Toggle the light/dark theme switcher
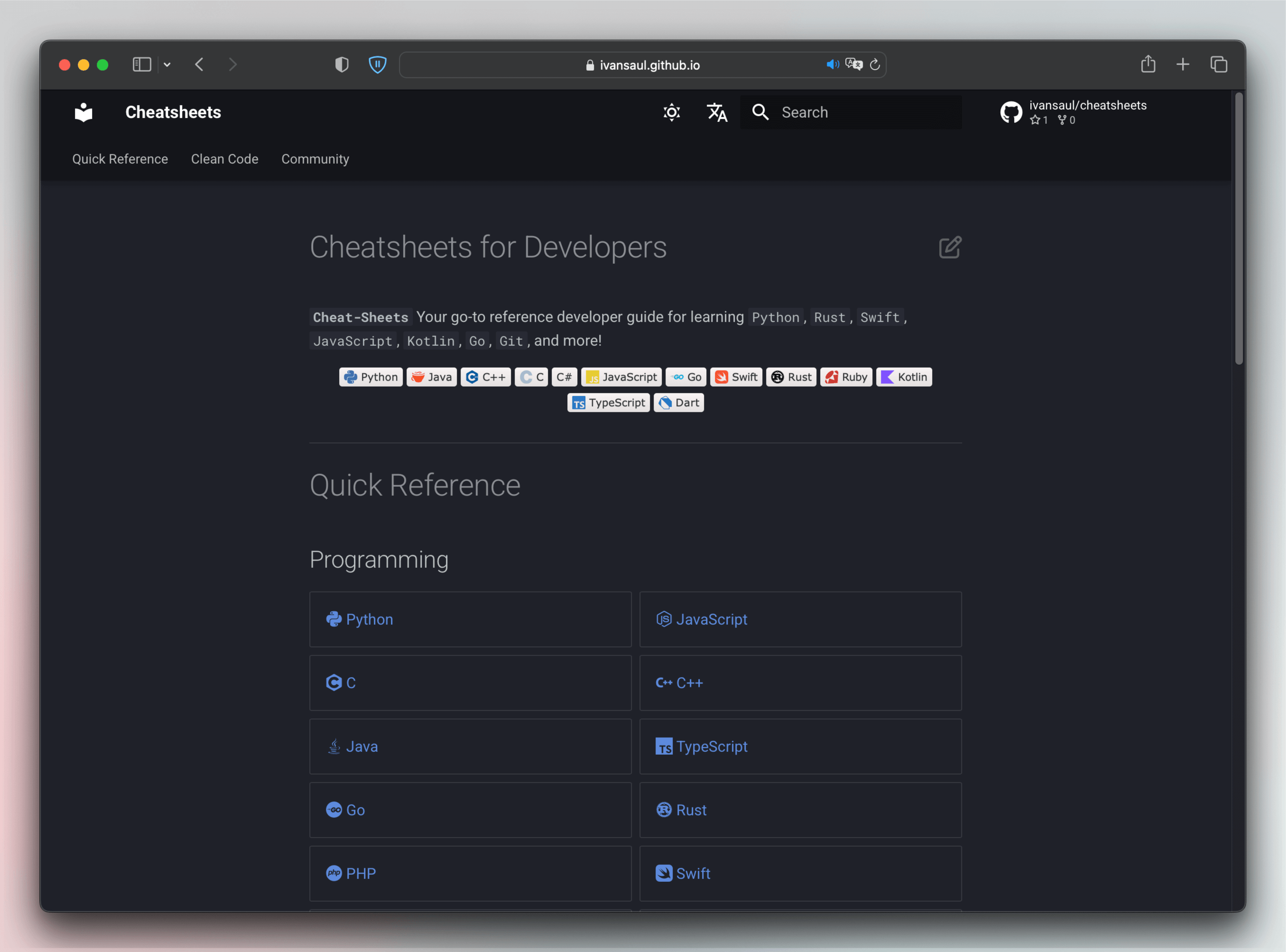The image size is (1286, 952). coord(671,112)
